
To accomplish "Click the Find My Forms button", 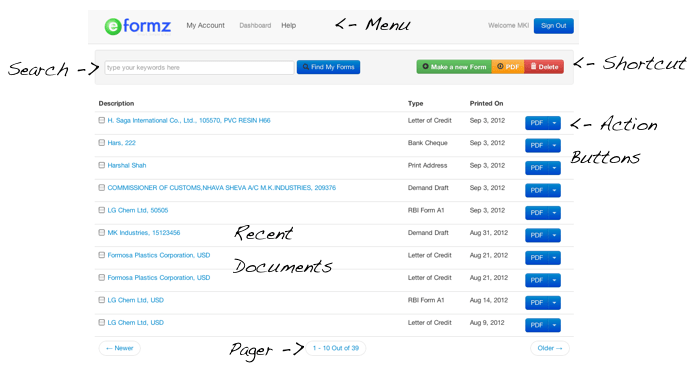I will click(328, 67).
